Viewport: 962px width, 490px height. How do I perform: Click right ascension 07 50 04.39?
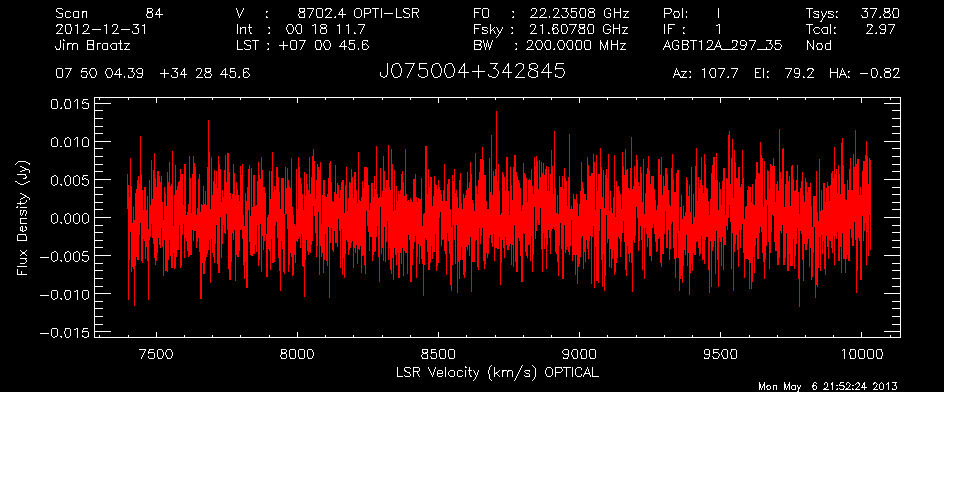click(99, 74)
